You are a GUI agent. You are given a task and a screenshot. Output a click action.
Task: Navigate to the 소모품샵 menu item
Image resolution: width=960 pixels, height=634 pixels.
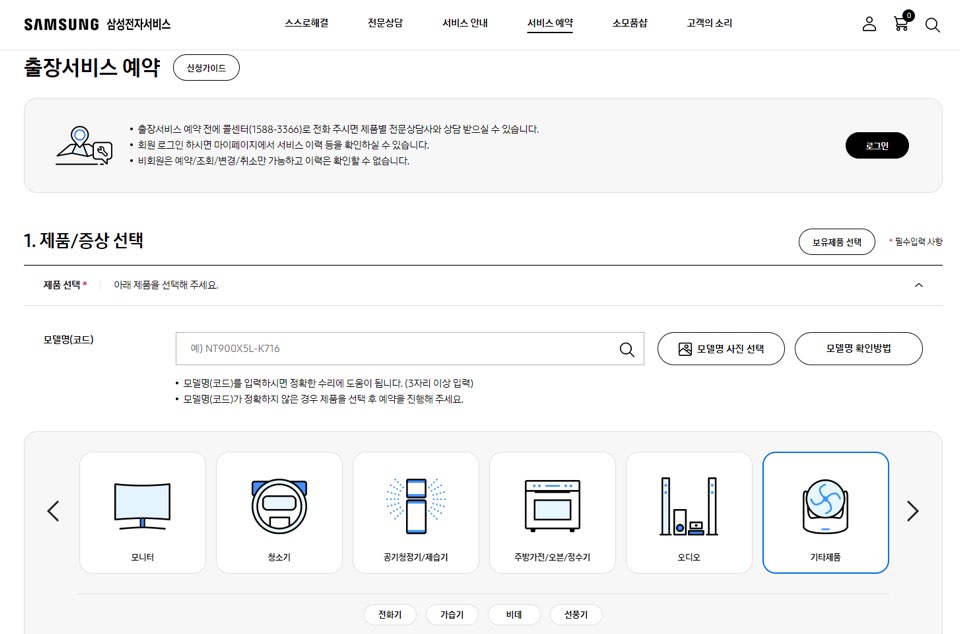tap(628, 21)
